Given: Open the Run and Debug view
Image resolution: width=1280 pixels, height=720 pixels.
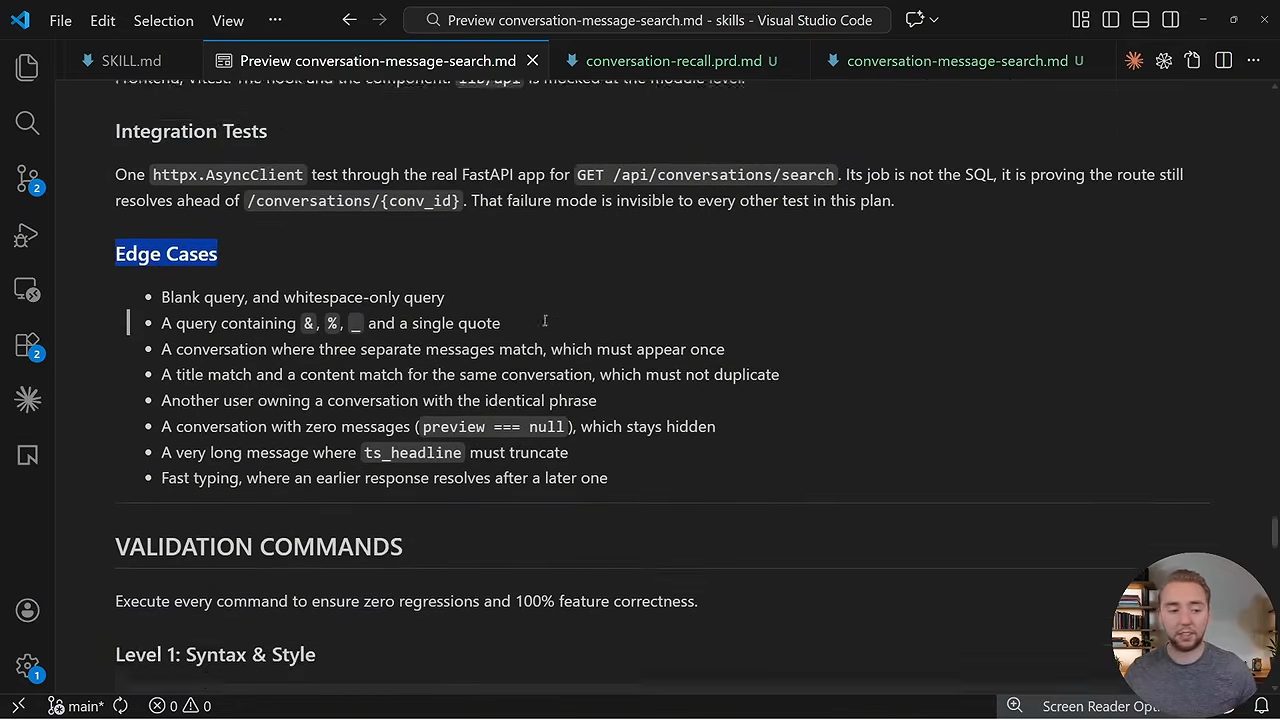Looking at the screenshot, I should point(27,235).
